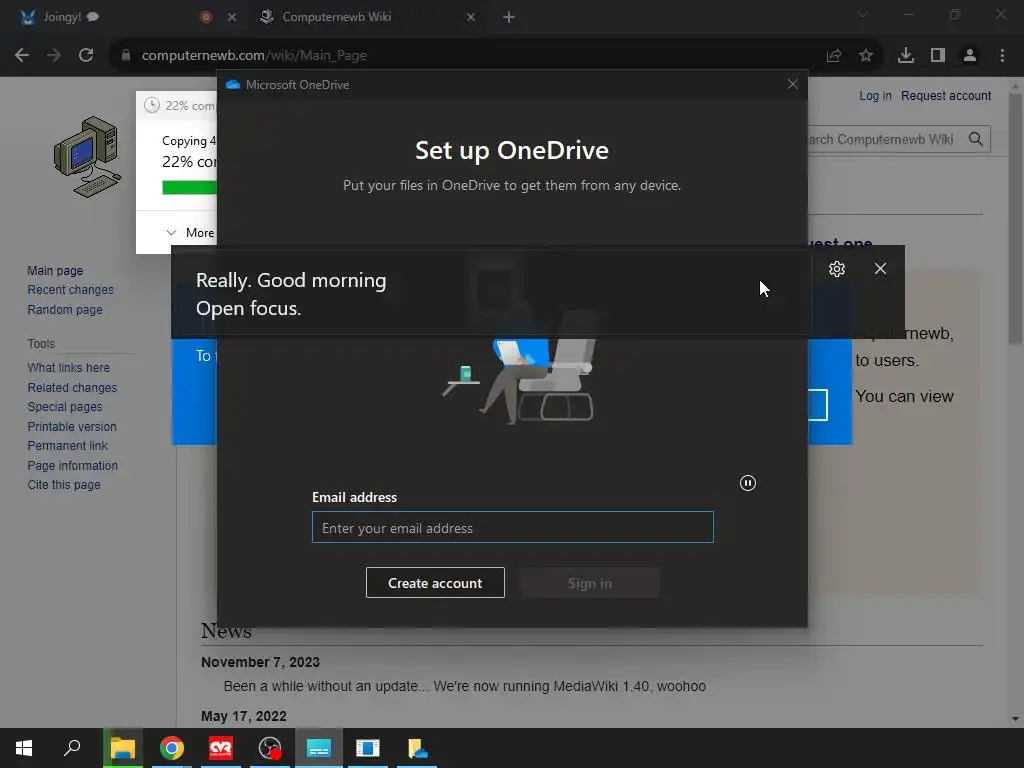Click the November 7, 2023 news heading
This screenshot has height=768, width=1024.
coord(261,662)
